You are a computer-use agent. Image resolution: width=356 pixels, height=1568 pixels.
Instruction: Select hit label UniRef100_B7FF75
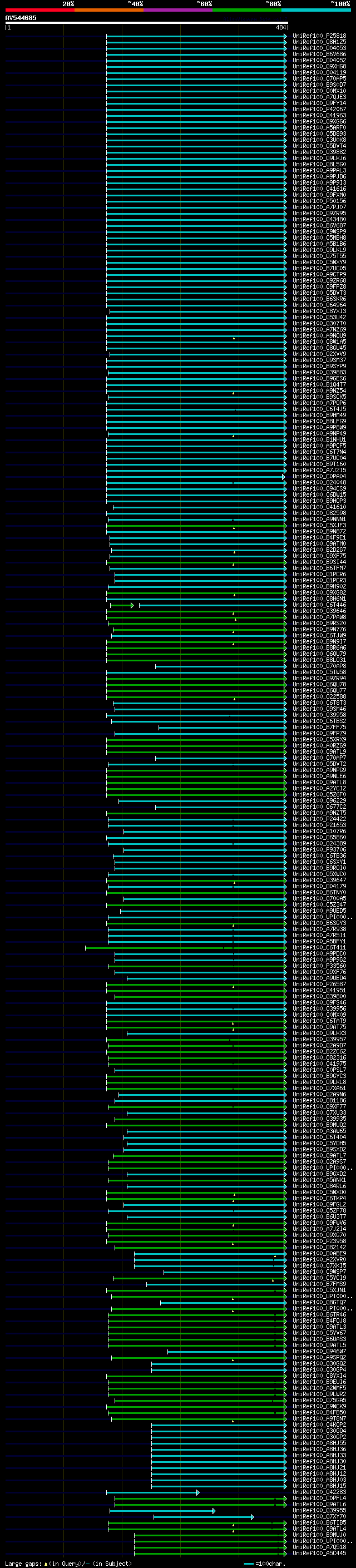(x=319, y=728)
